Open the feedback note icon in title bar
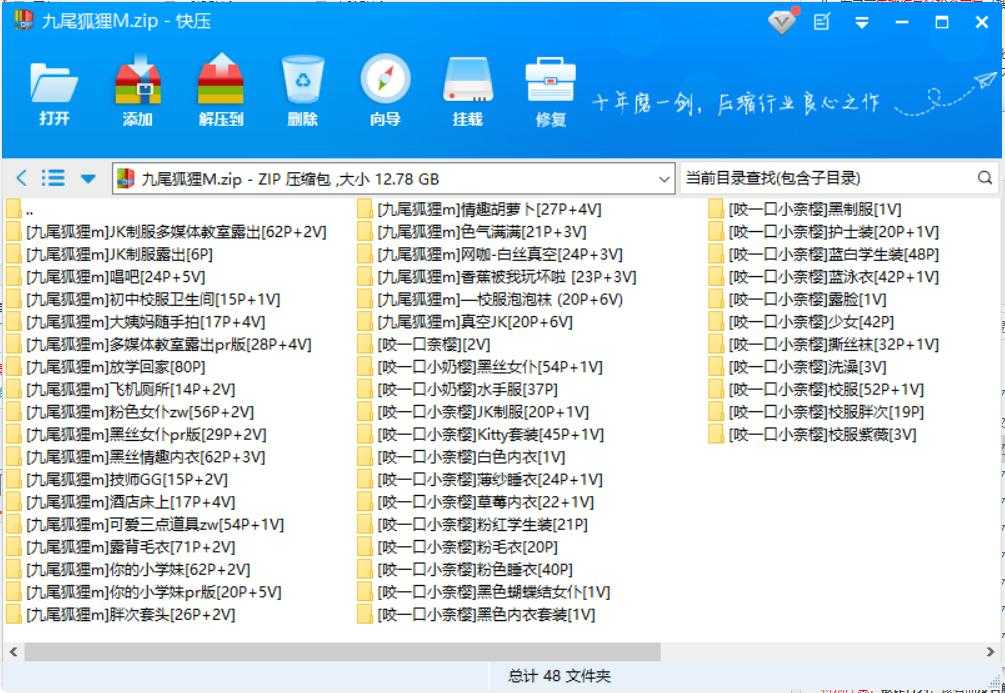Viewport: 1005px width, 693px height. [x=822, y=22]
